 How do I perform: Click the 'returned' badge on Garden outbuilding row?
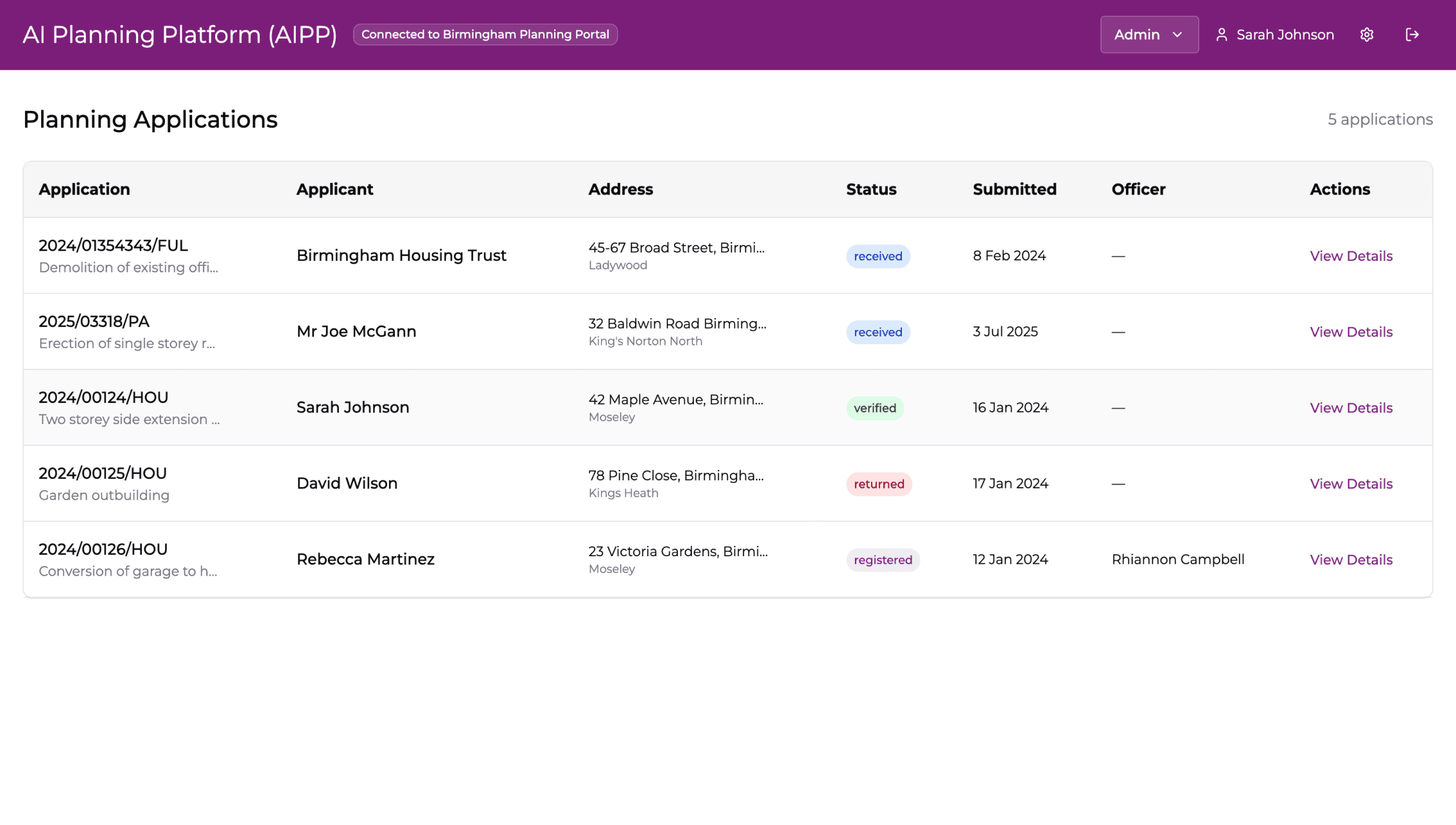point(879,484)
